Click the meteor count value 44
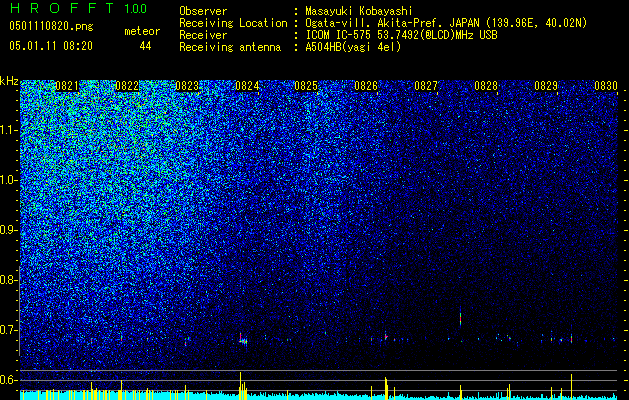The height and width of the screenshot is (400, 629). [x=145, y=46]
